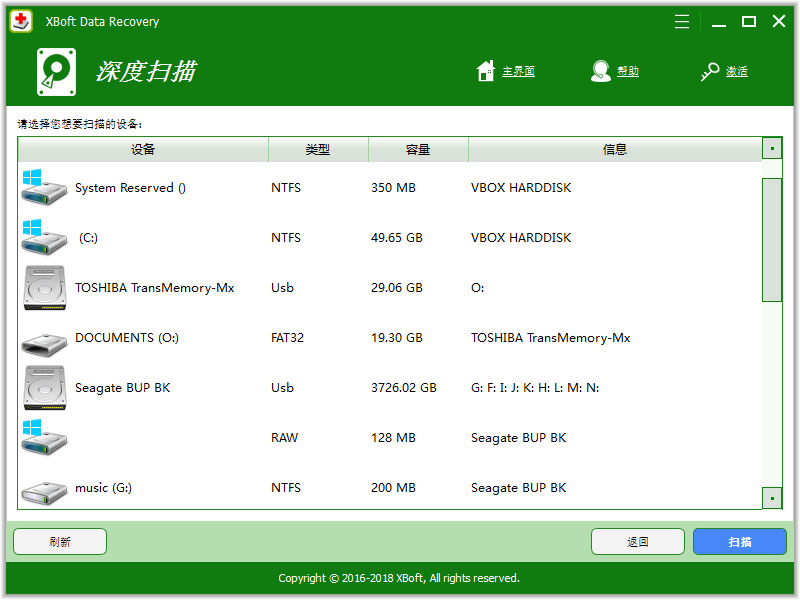Click the 刷新 refresh button
800x600 pixels.
(60, 541)
